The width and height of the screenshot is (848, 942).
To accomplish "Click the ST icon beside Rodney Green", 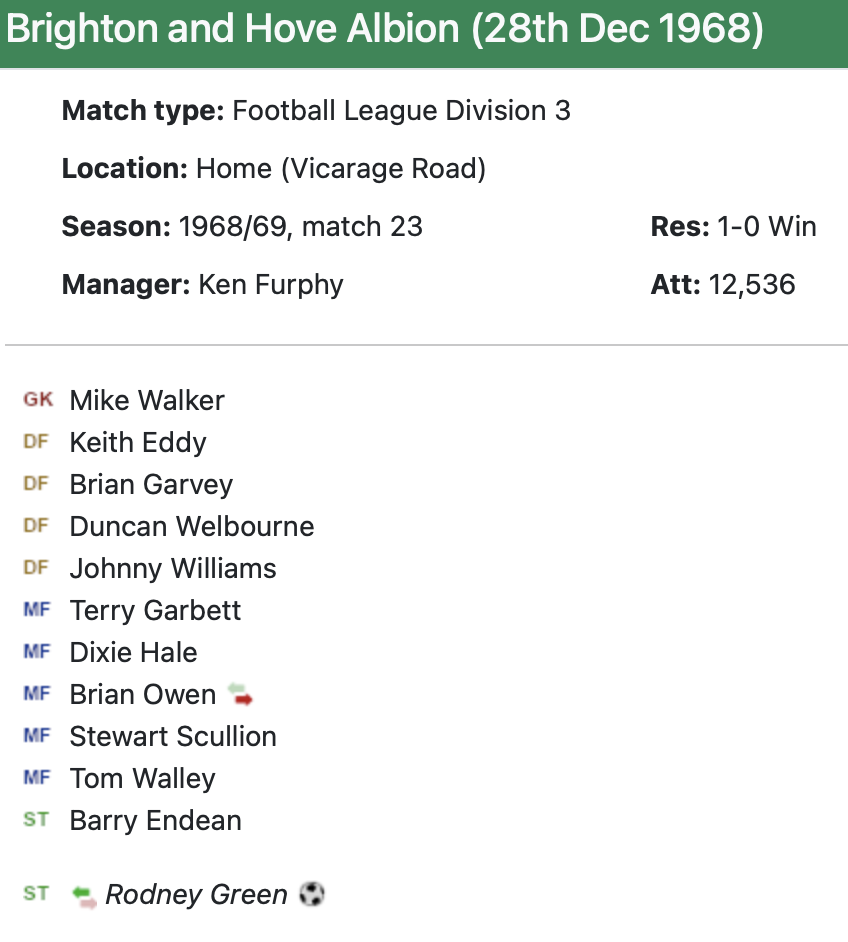I will tap(36, 894).
